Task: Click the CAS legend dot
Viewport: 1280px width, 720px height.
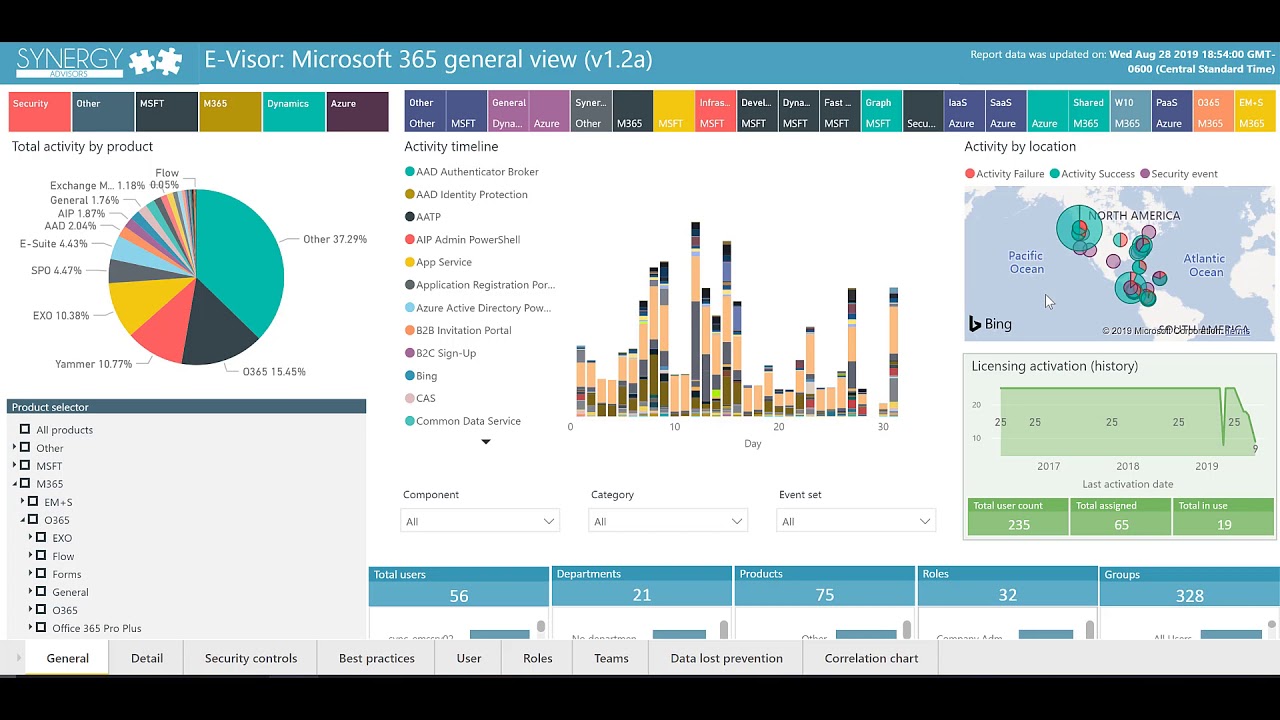Action: (x=410, y=398)
